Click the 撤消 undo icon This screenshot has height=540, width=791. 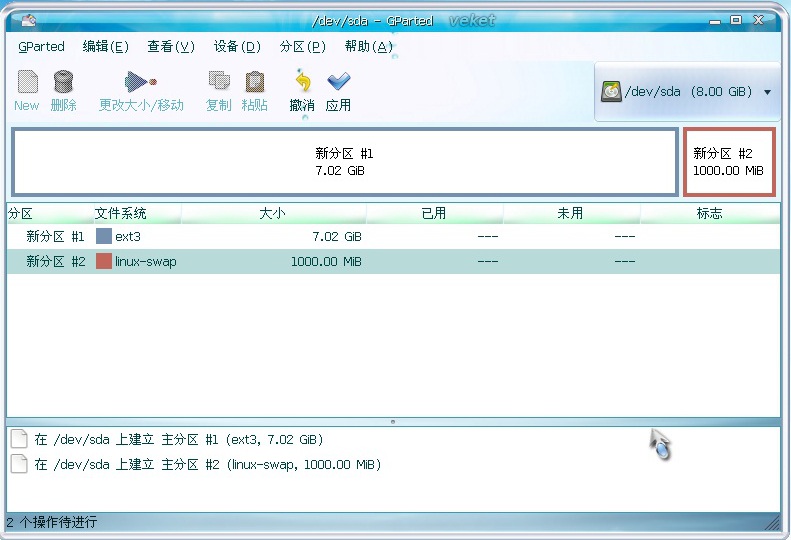pyautogui.click(x=303, y=82)
